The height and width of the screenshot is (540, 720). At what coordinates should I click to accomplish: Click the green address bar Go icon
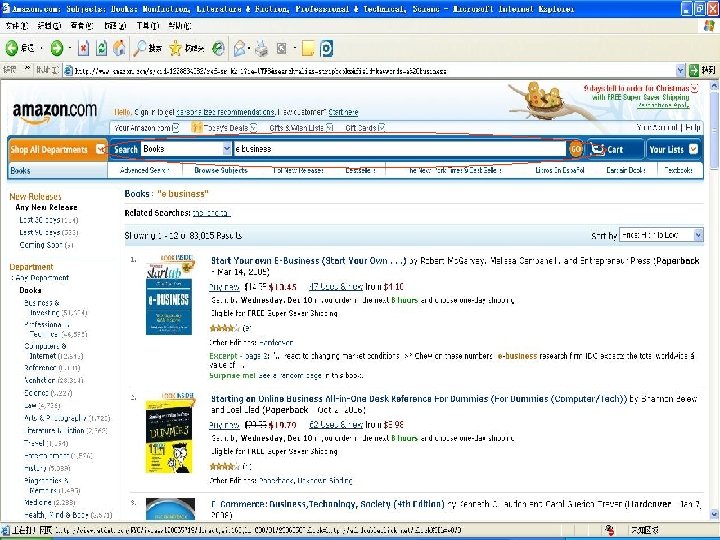click(694, 70)
